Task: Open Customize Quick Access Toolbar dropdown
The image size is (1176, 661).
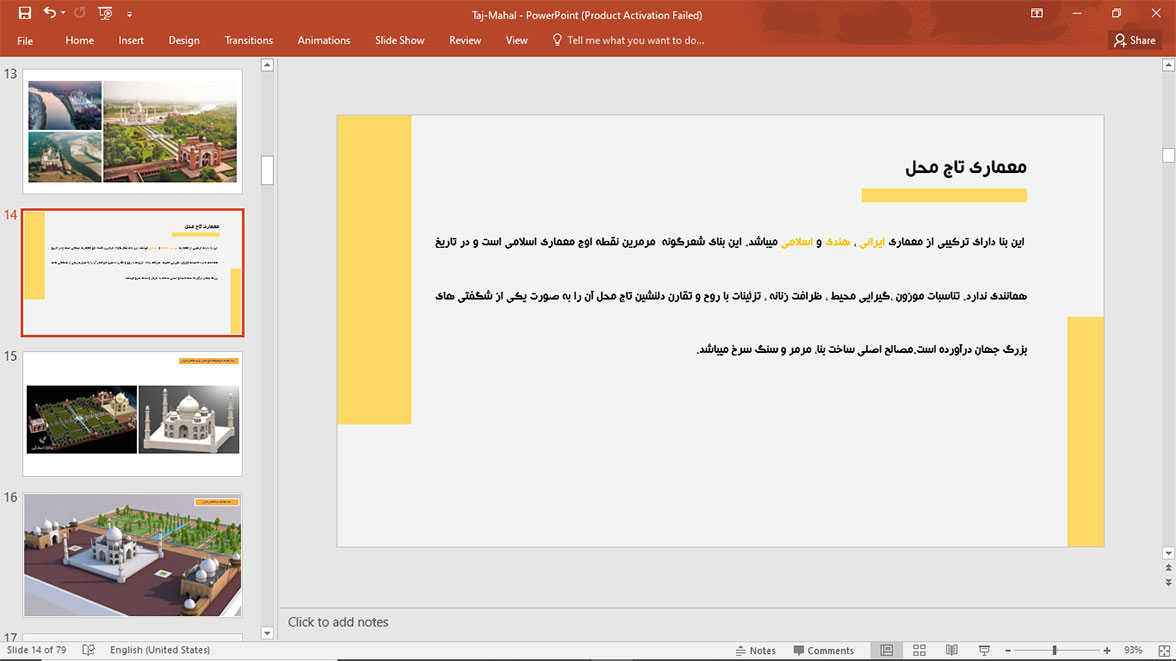Action: [x=129, y=15]
